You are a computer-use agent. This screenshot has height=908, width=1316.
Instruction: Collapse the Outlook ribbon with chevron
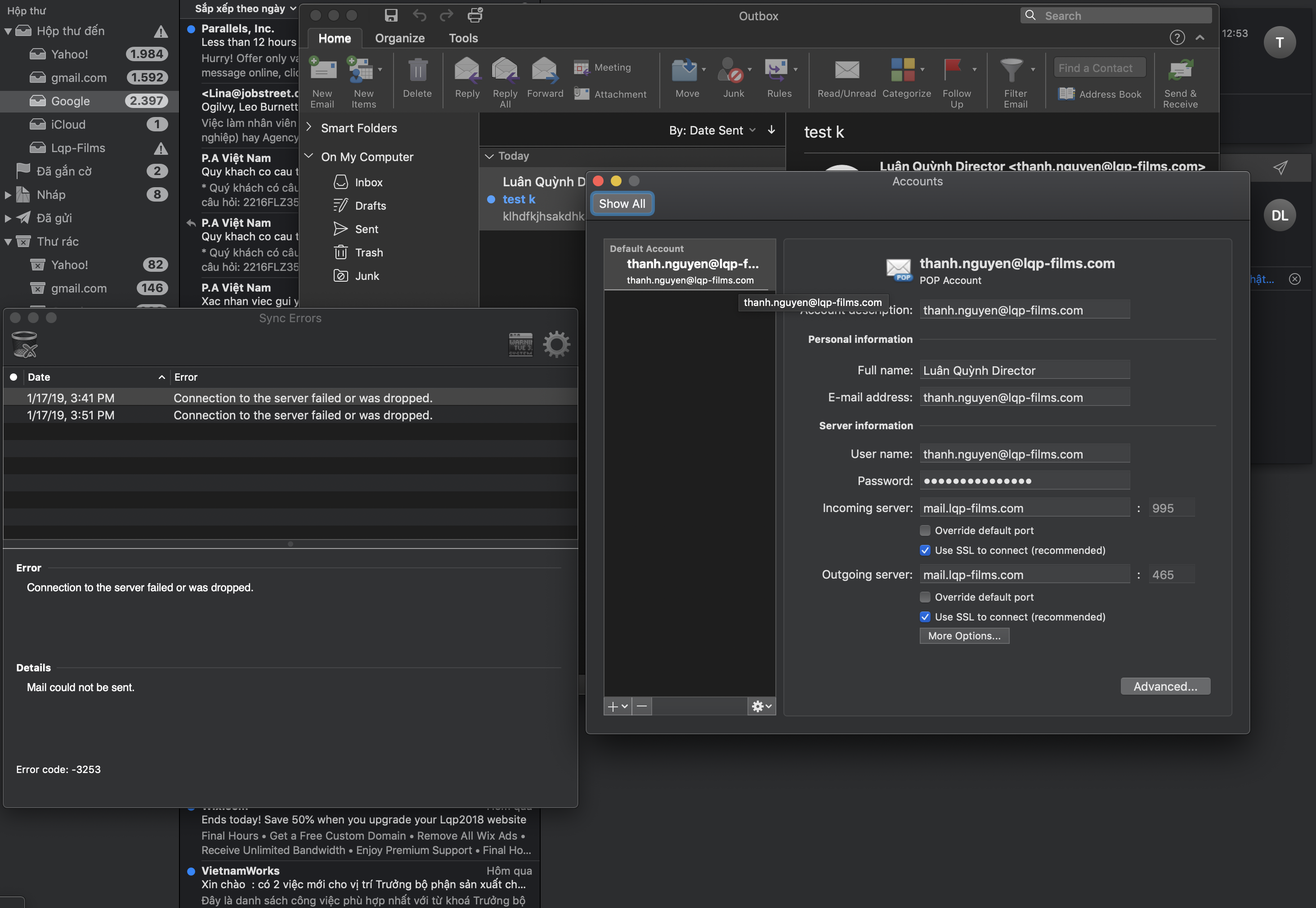coord(1200,37)
